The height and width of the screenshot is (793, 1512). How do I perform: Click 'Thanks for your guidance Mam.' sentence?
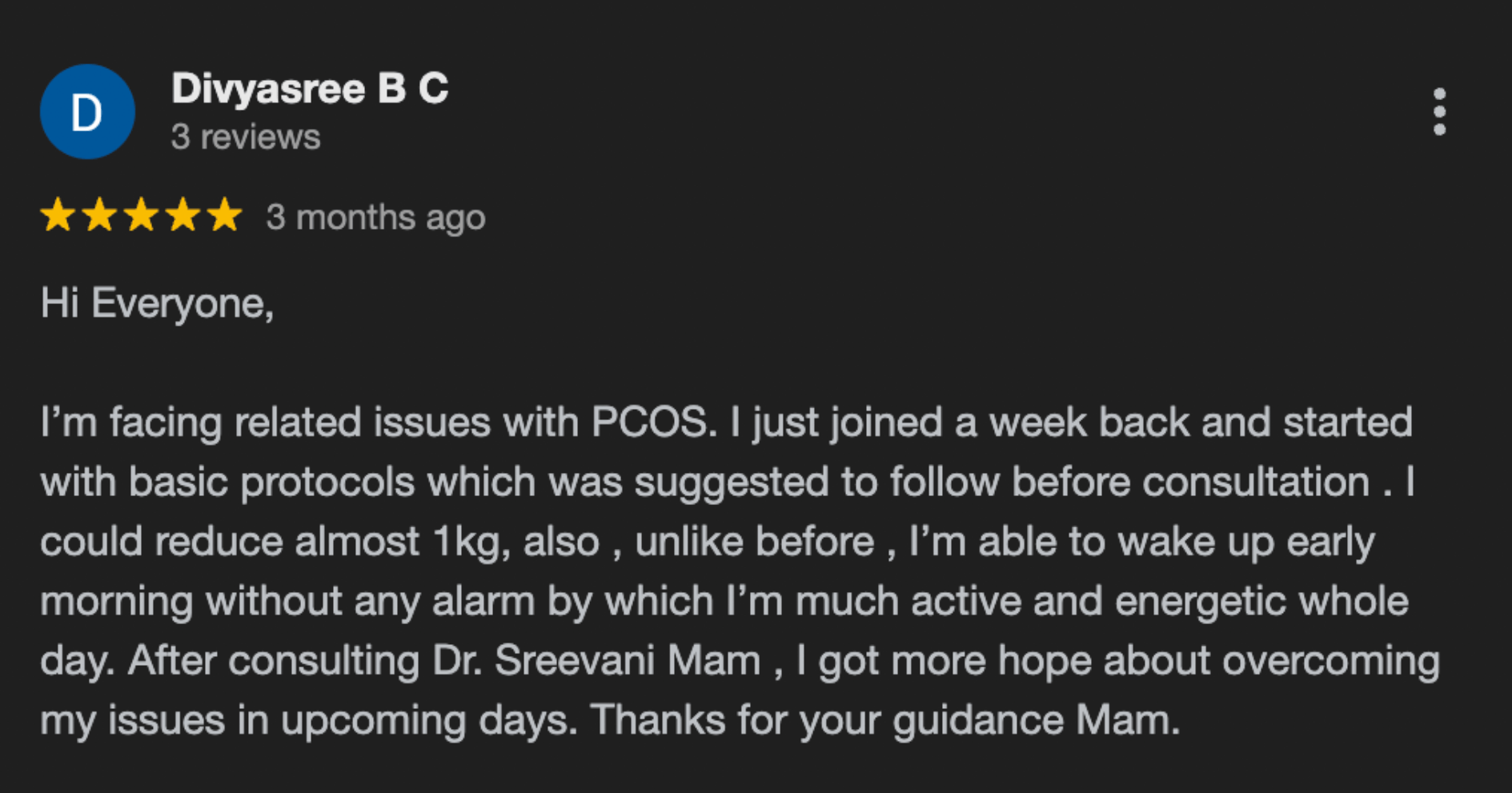(x=884, y=720)
